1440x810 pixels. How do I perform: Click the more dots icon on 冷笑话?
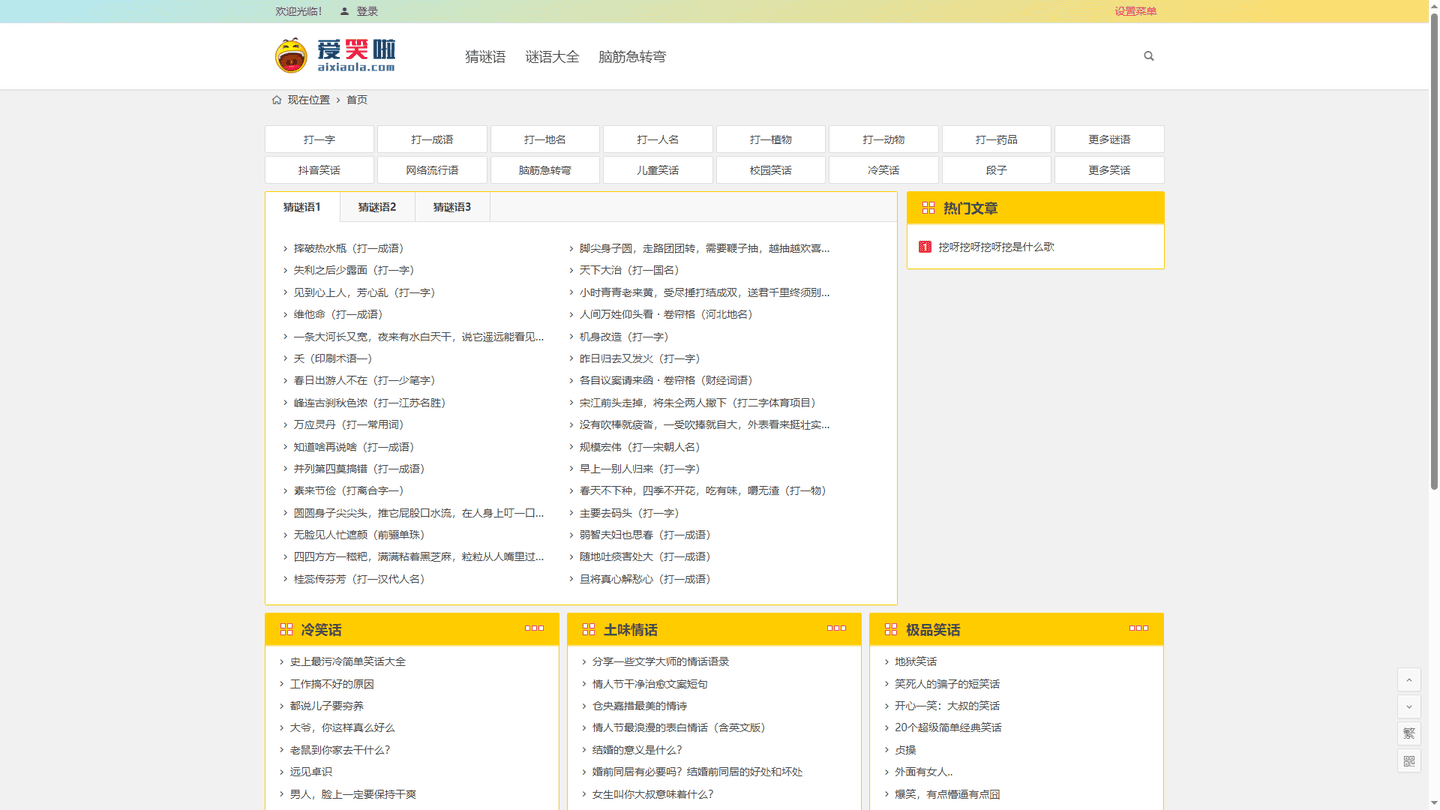coord(534,628)
